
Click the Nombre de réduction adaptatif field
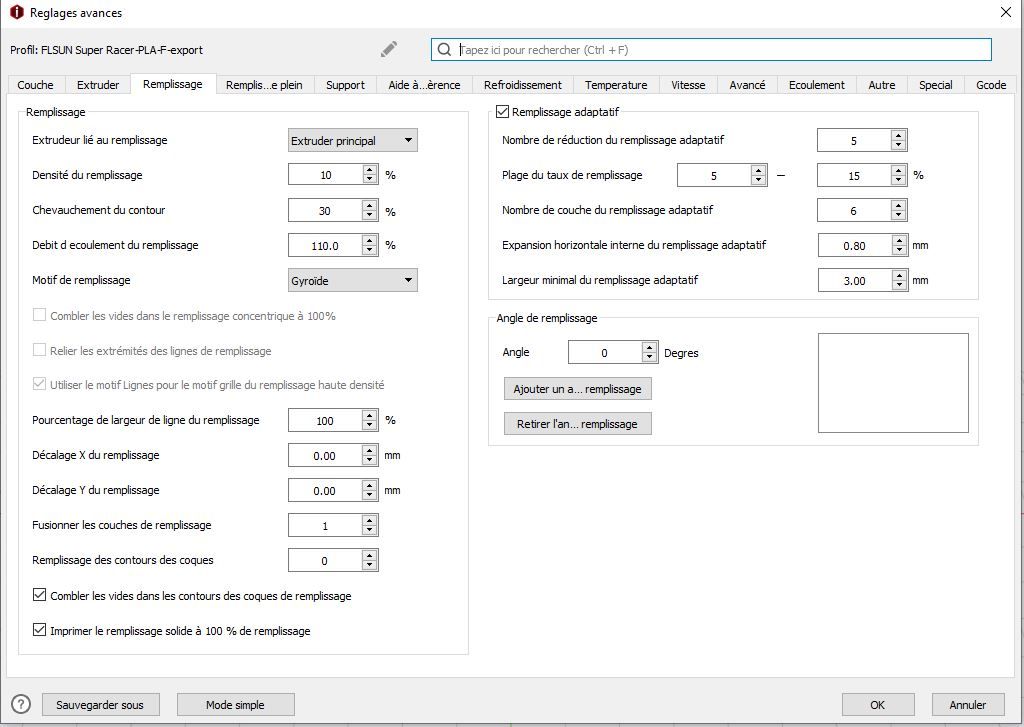click(854, 140)
